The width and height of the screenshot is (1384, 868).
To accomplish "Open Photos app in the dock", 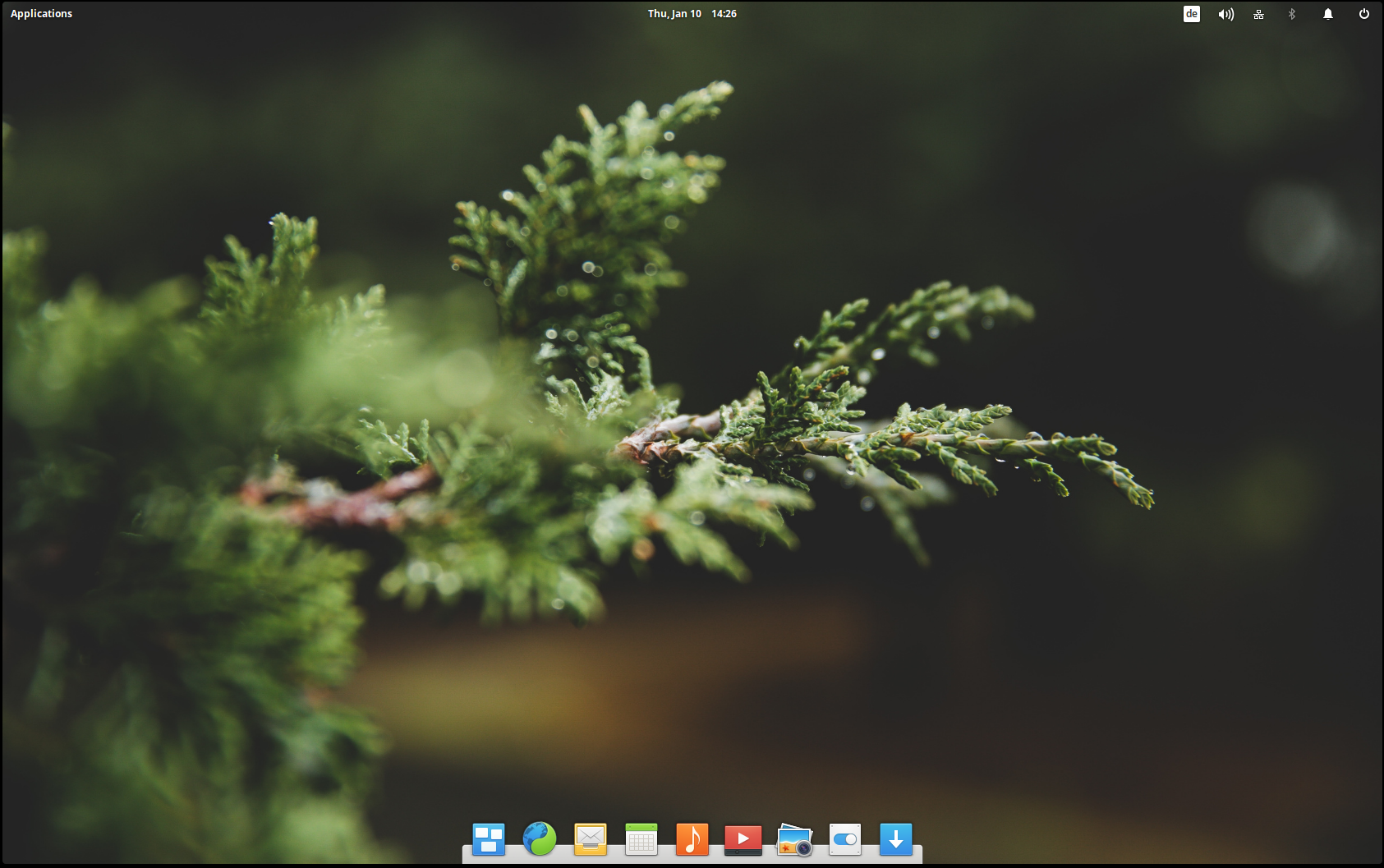I will 794,840.
